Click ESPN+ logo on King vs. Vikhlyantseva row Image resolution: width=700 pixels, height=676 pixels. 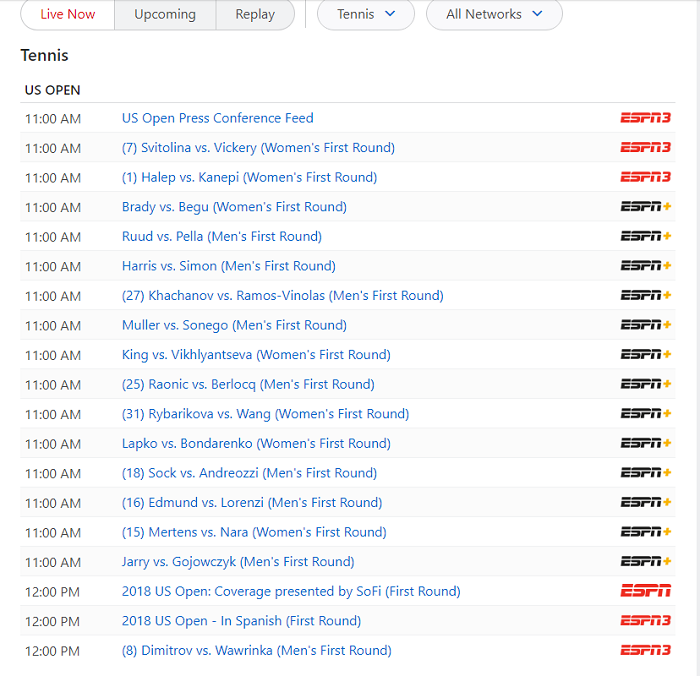pos(646,355)
